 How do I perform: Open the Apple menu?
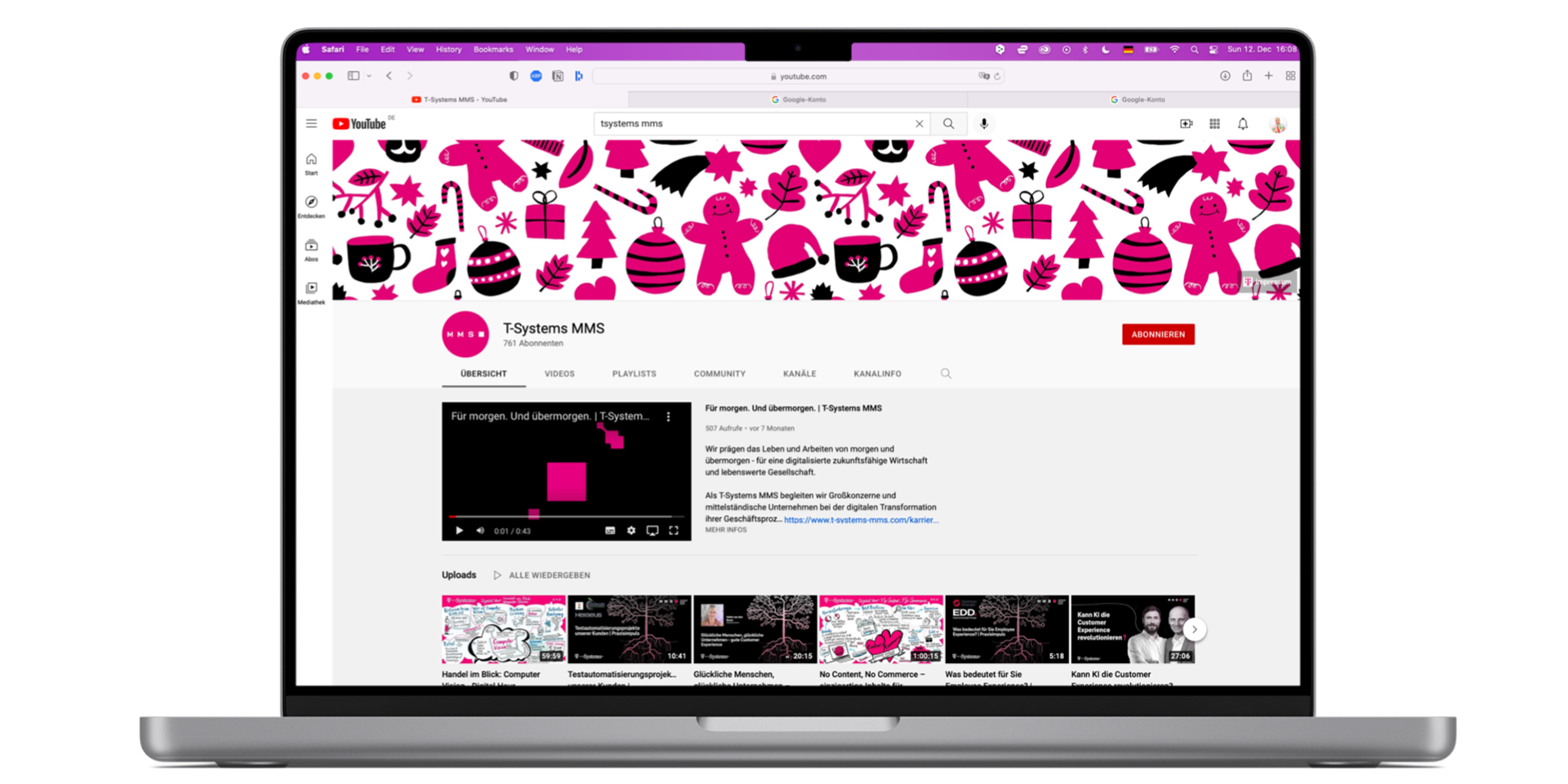coord(306,50)
